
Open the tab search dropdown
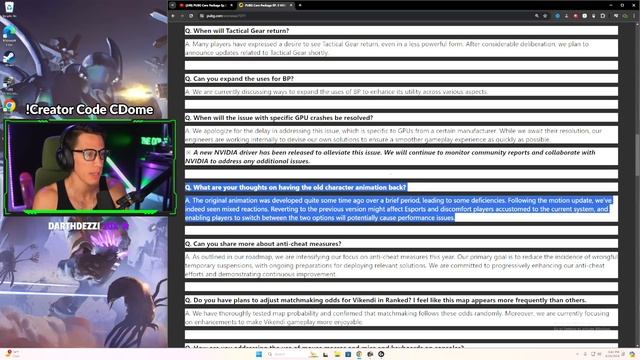[173, 5]
